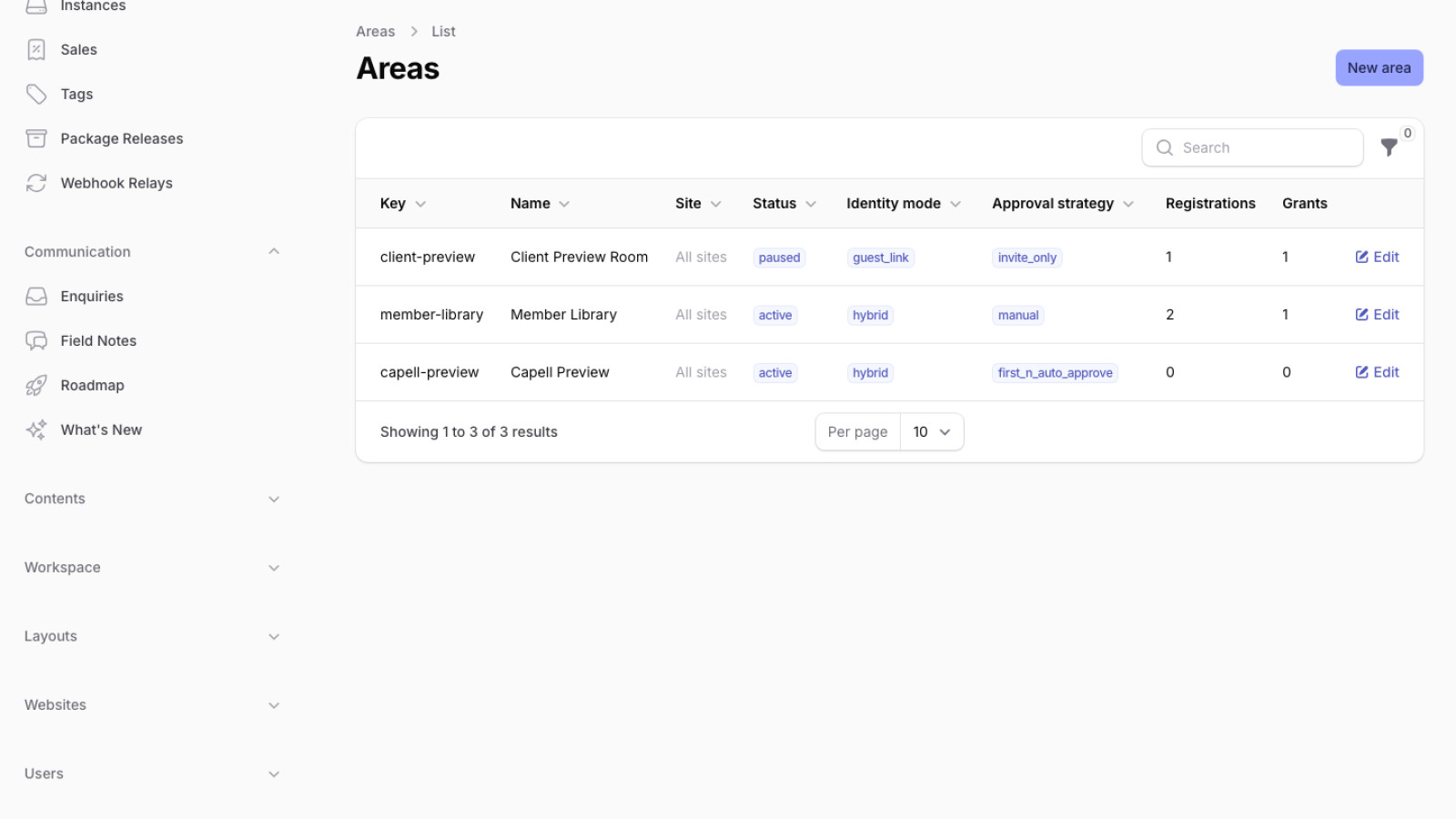Click the Instances sidebar icon

pyautogui.click(x=36, y=6)
